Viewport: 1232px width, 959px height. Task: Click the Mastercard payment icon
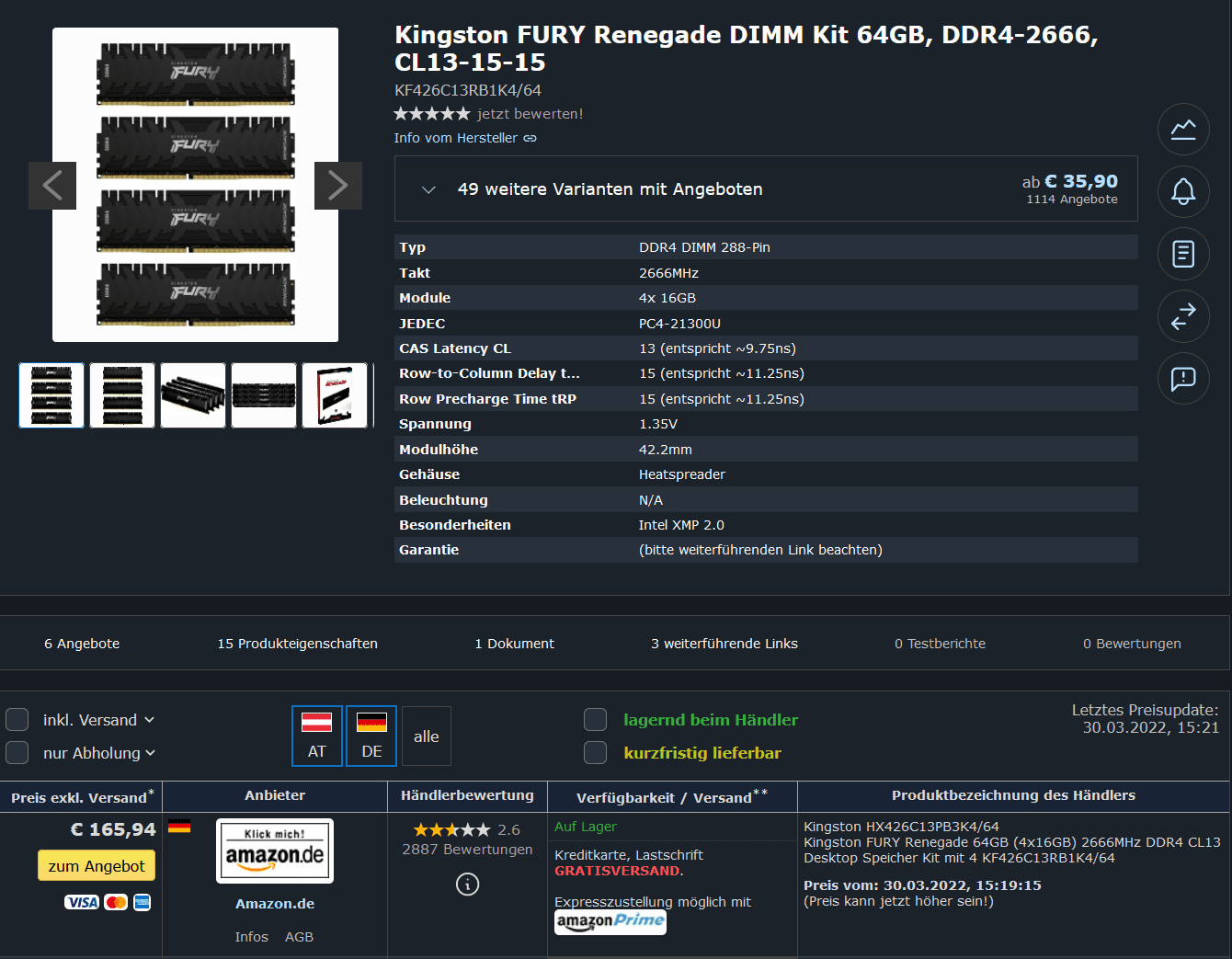(x=116, y=902)
